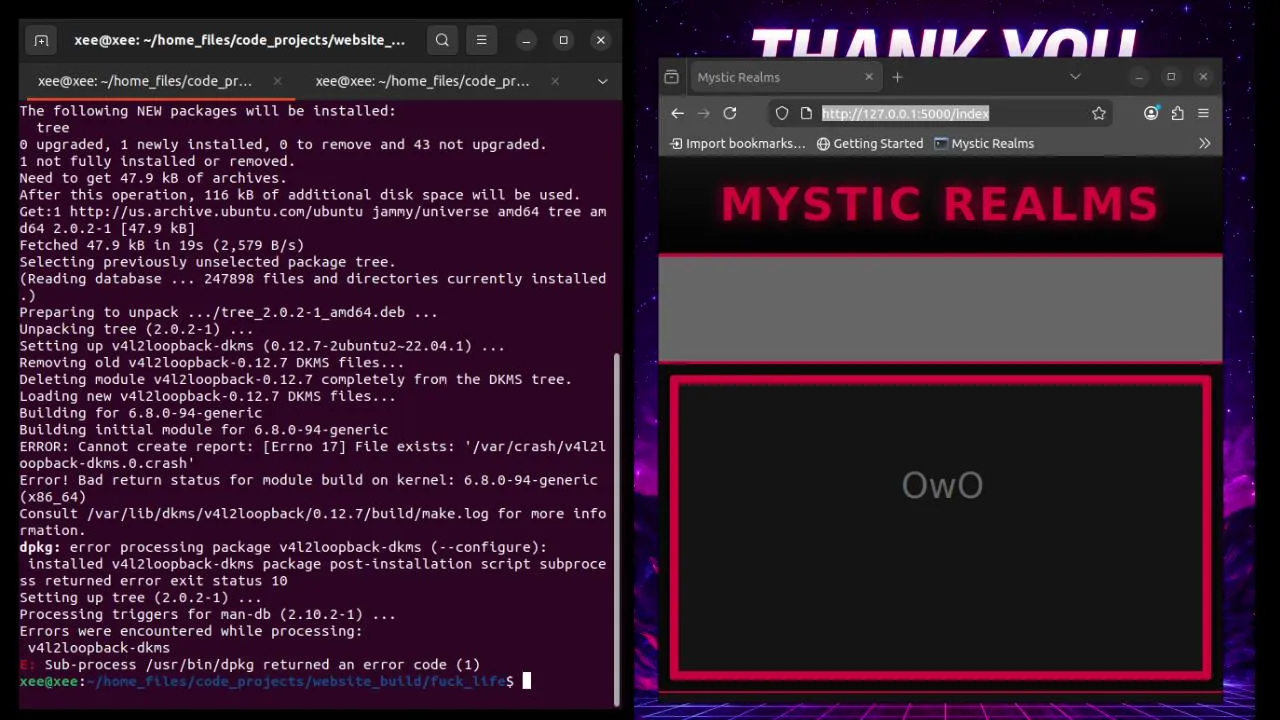
Task: Click Import bookmarks in bookmarks toolbar
Action: (x=737, y=143)
